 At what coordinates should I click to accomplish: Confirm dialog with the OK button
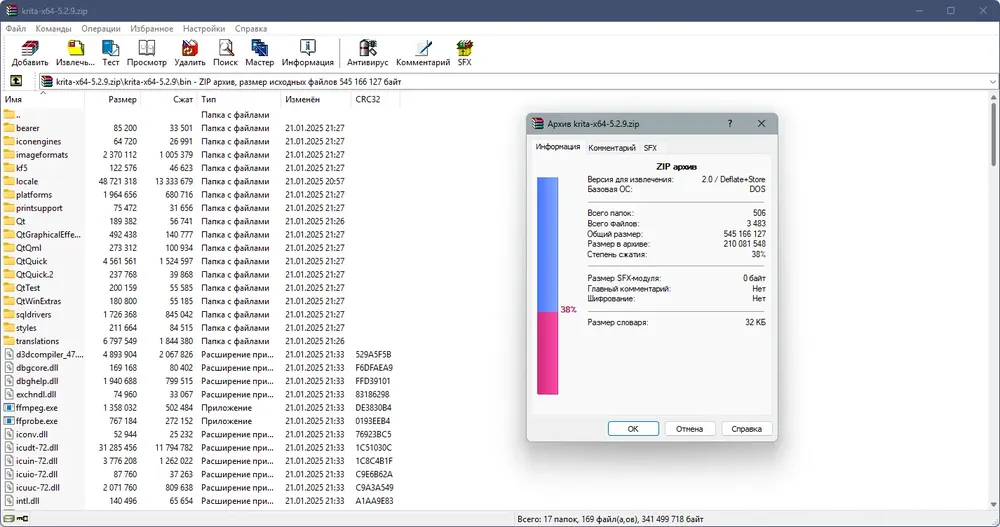(x=633, y=429)
